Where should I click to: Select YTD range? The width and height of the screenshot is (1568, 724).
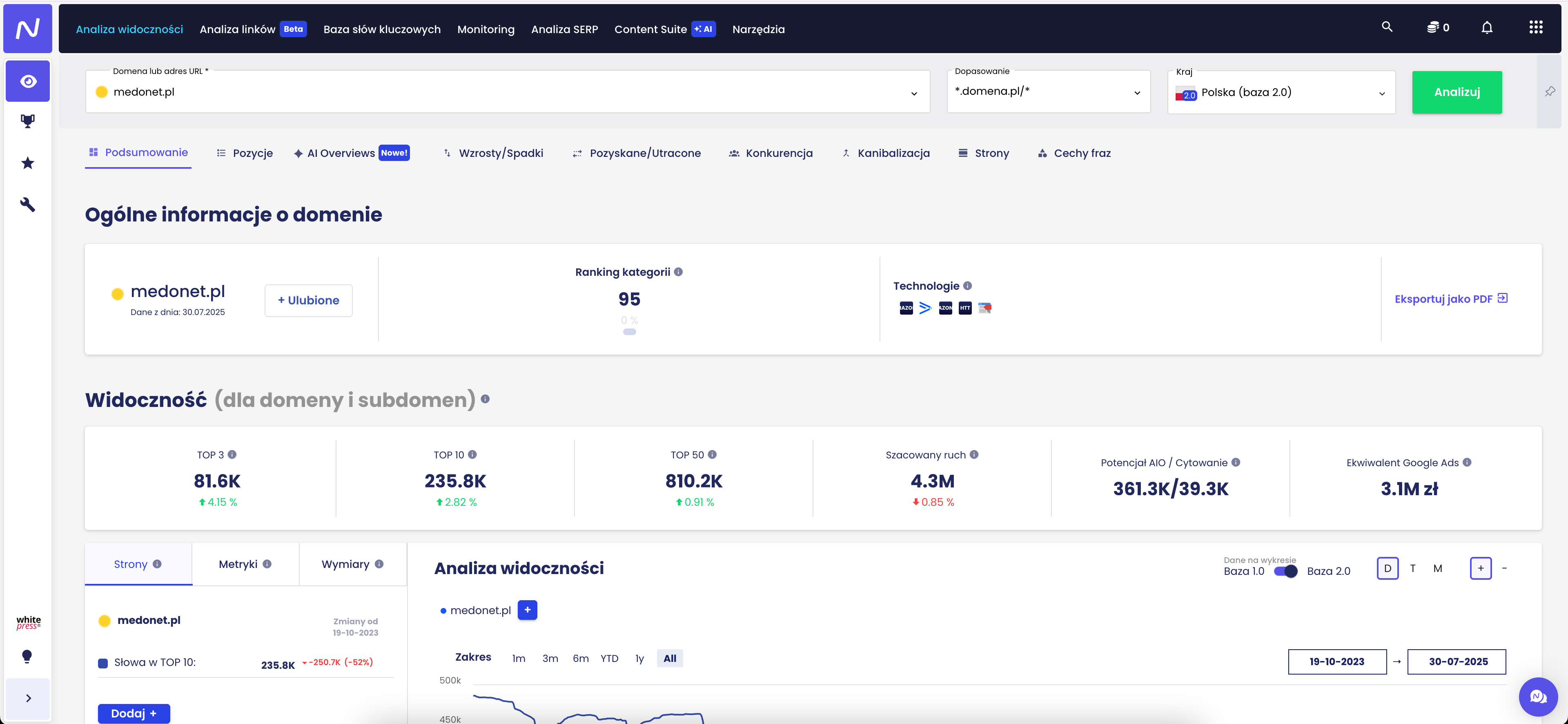coord(609,658)
